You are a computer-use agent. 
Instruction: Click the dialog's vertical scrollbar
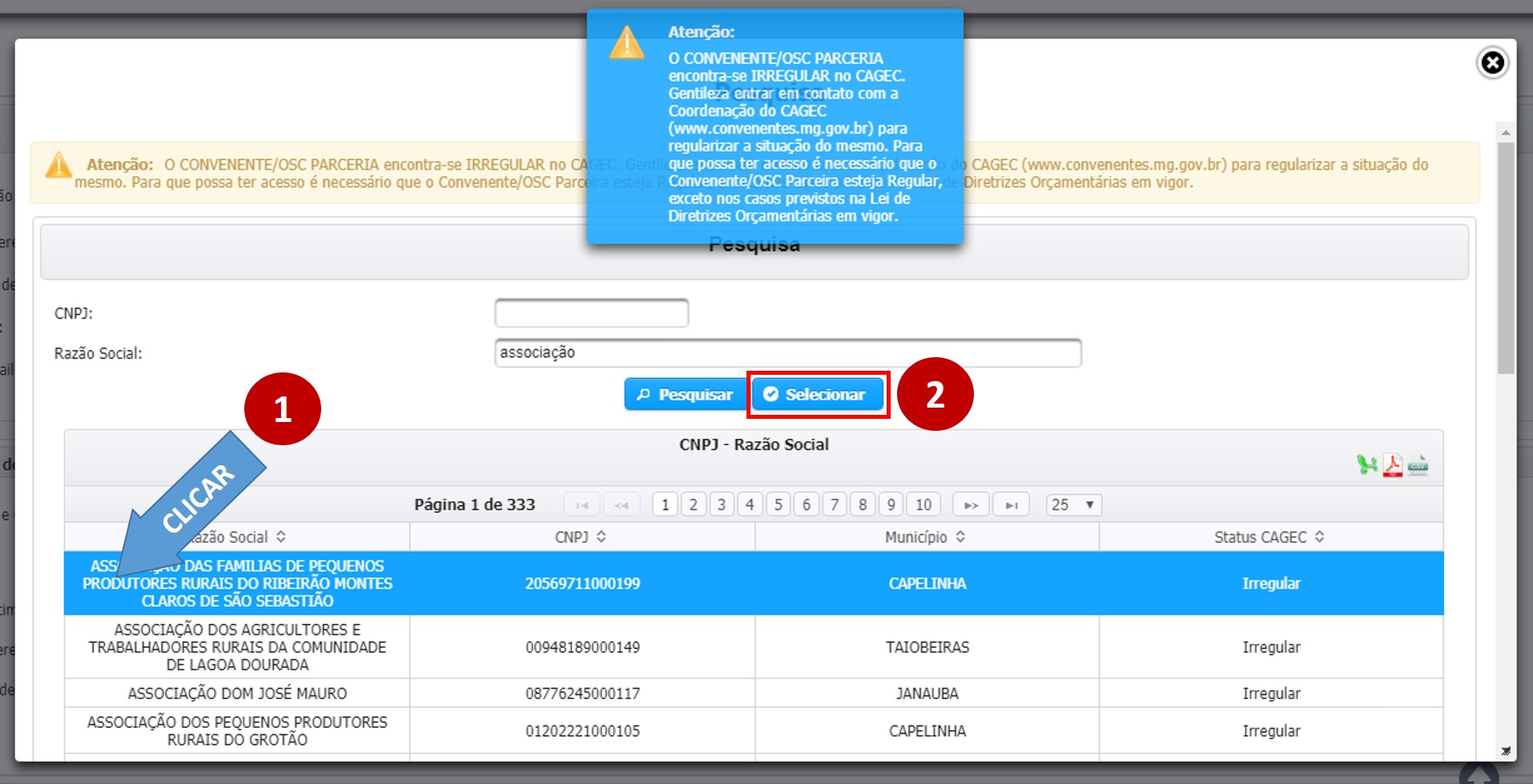point(1506,256)
